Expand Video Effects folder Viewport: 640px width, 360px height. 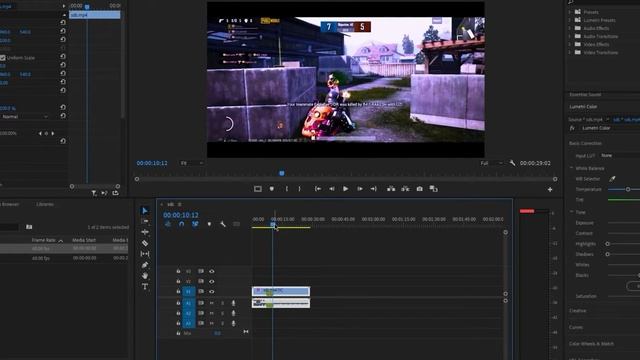tap(570, 44)
